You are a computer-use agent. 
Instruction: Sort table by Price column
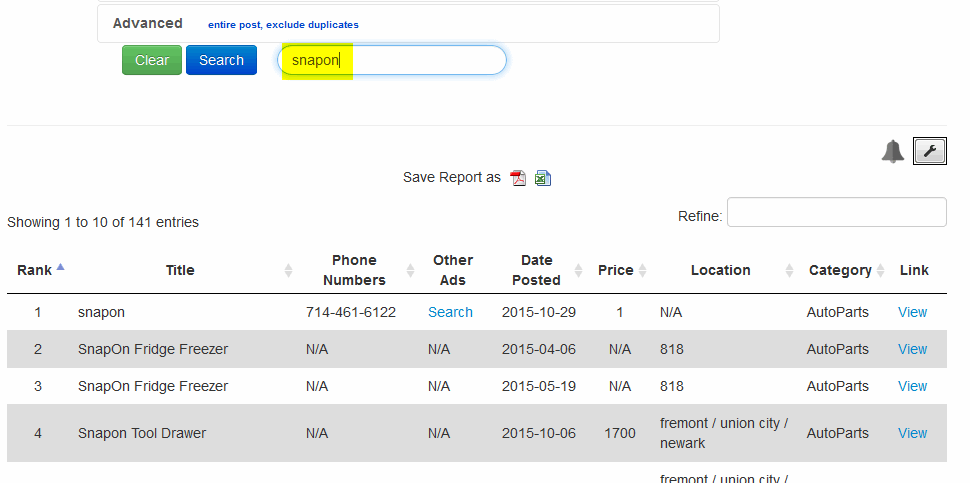[622, 270]
